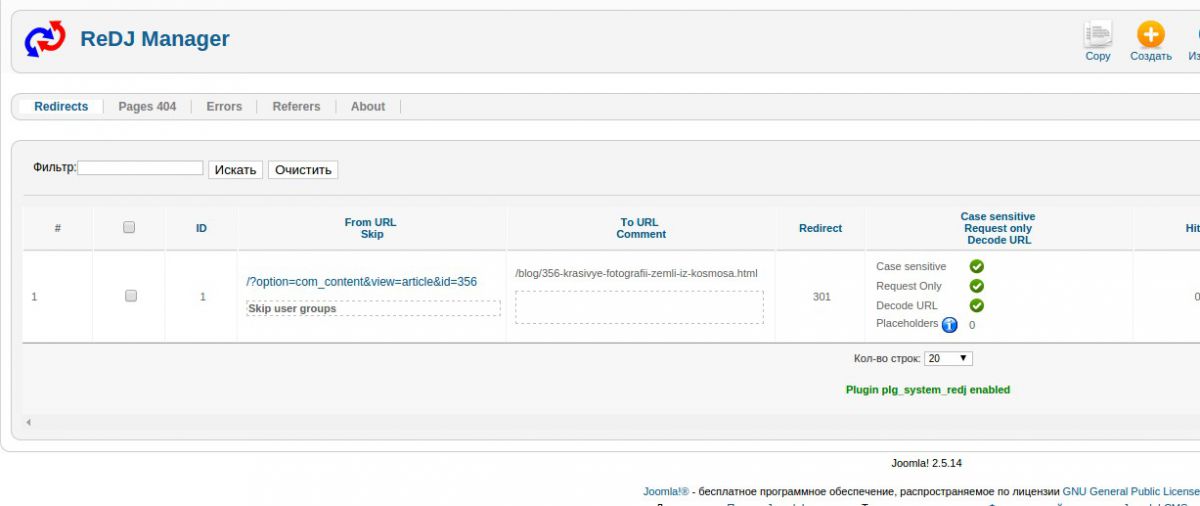Sort by Comment column header

pyautogui.click(x=641, y=234)
